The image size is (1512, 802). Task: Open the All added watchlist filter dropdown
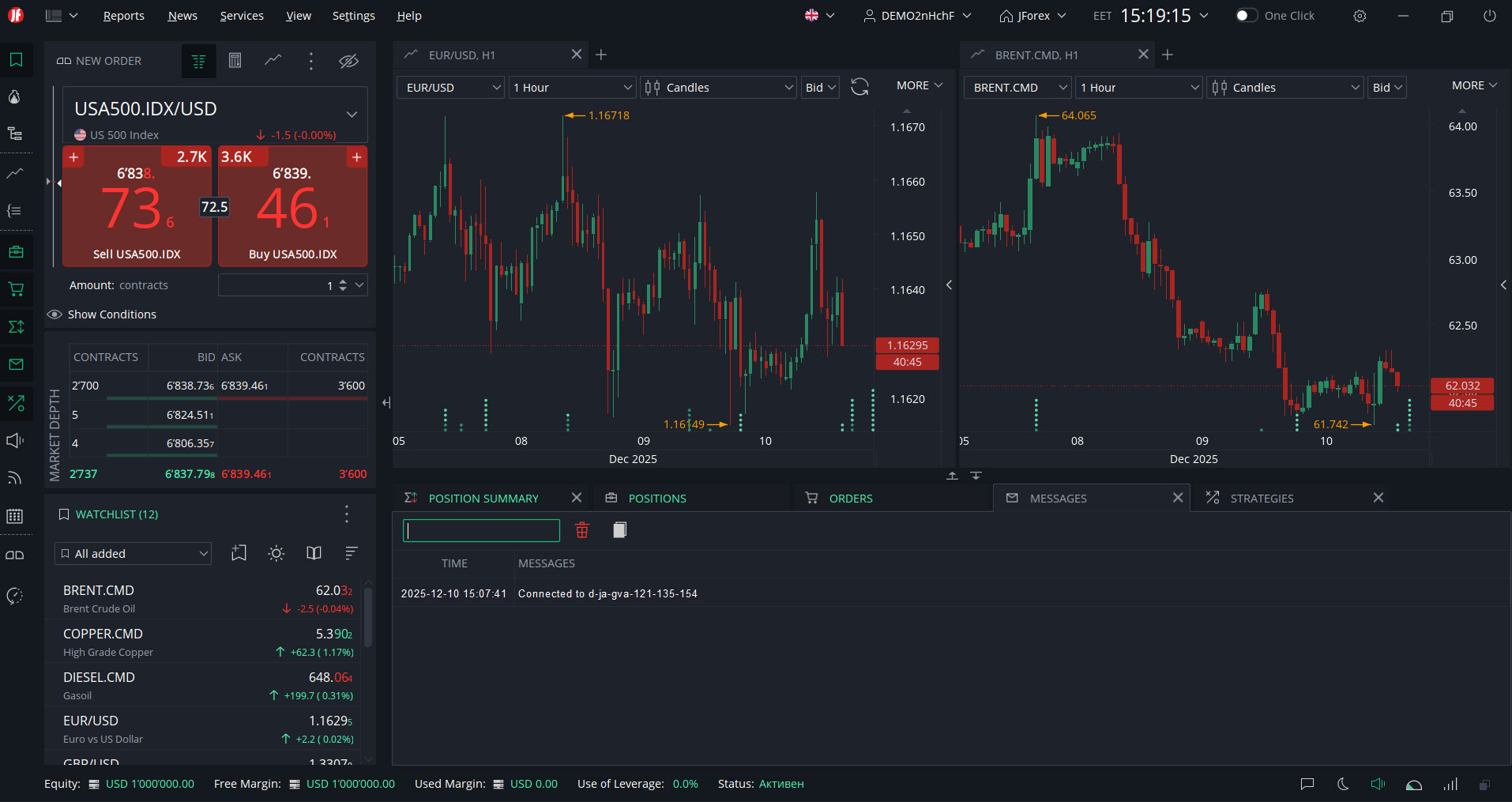point(134,553)
